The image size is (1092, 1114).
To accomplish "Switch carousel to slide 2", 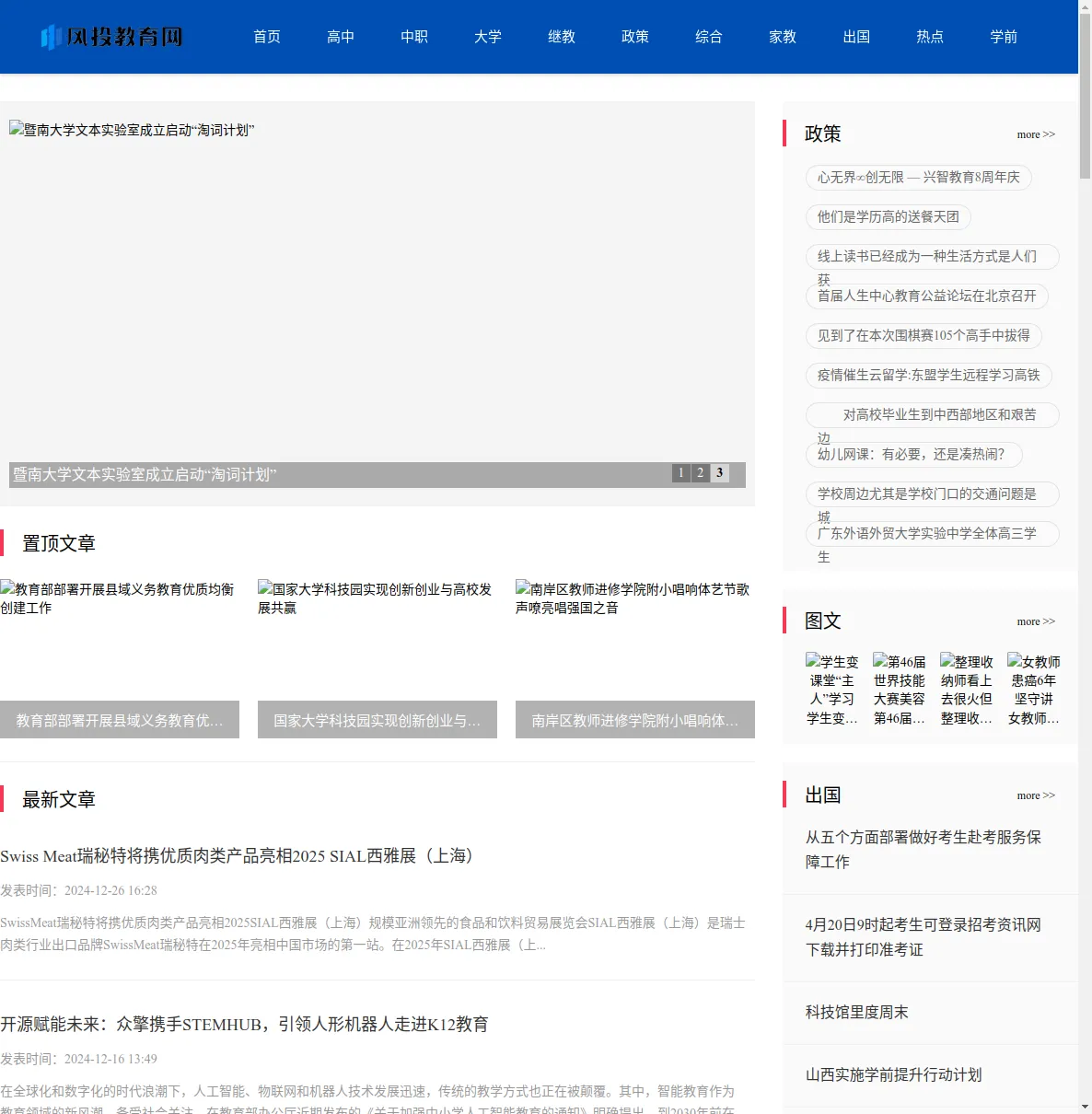I will [x=701, y=473].
